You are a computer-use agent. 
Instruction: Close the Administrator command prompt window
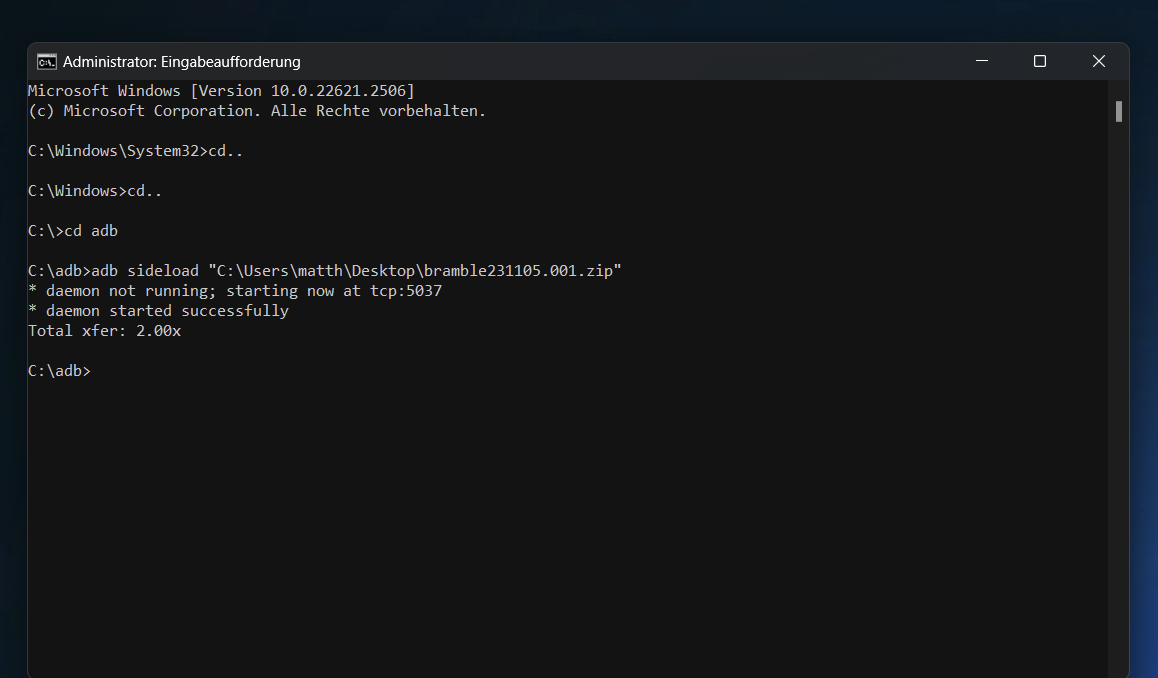coord(1098,61)
